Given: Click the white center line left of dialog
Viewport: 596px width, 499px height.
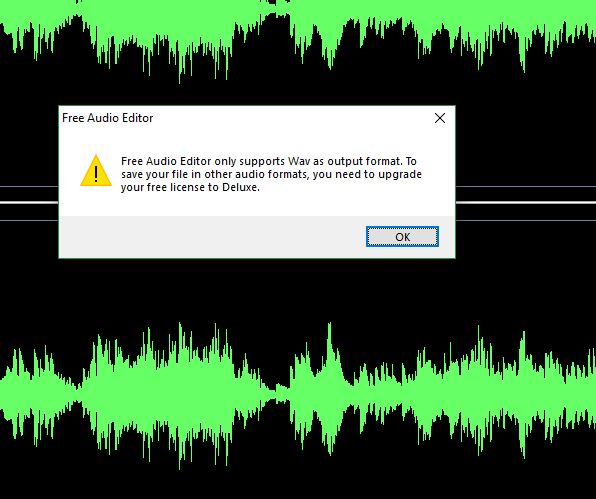Looking at the screenshot, I should pyautogui.click(x=29, y=202).
